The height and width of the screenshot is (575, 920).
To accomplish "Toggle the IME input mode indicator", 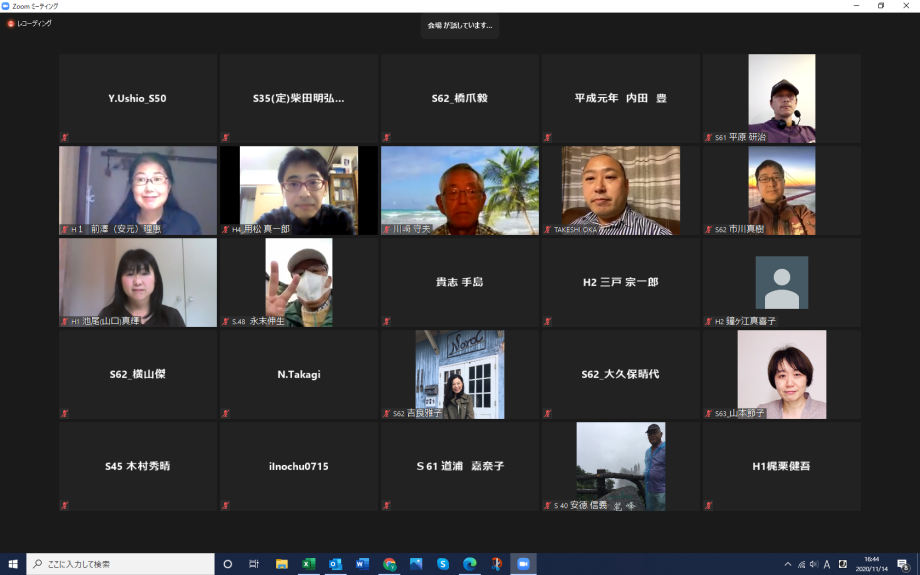I will click(x=827, y=564).
